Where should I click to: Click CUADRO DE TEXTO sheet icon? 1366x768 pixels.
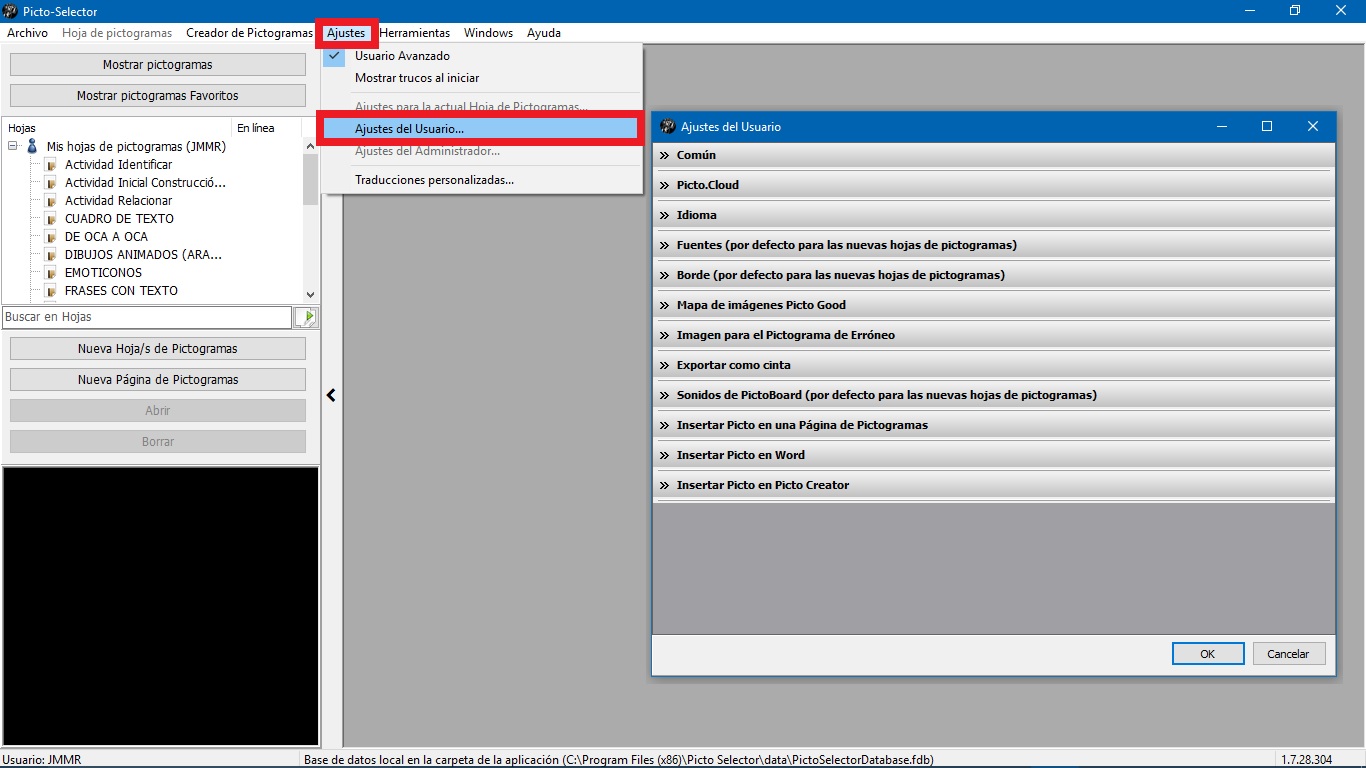[50, 218]
